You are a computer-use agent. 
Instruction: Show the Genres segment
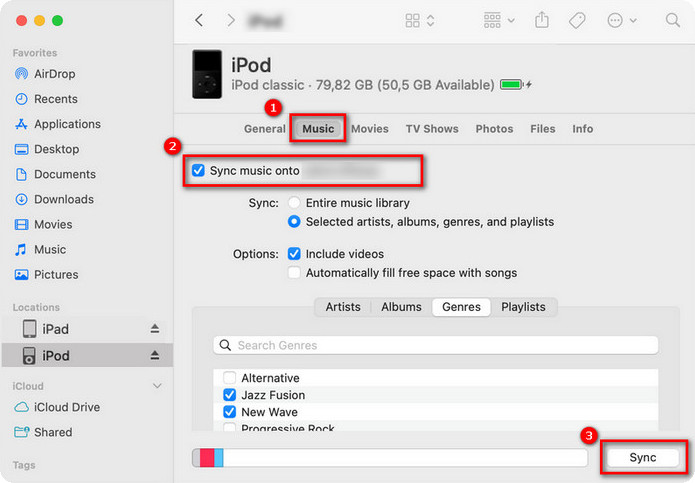(461, 307)
